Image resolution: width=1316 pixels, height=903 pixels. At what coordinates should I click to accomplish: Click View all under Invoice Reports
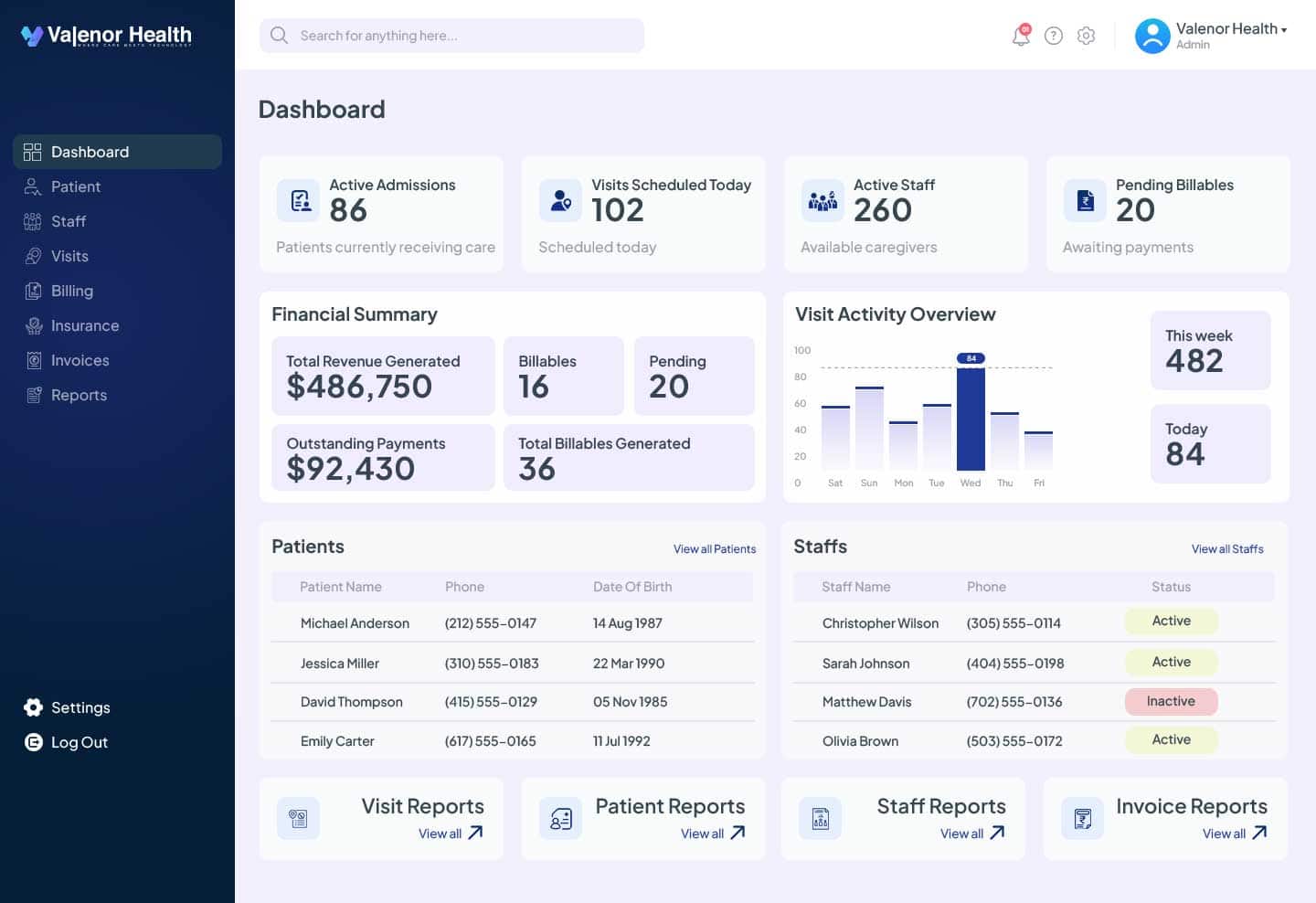[x=1224, y=834]
